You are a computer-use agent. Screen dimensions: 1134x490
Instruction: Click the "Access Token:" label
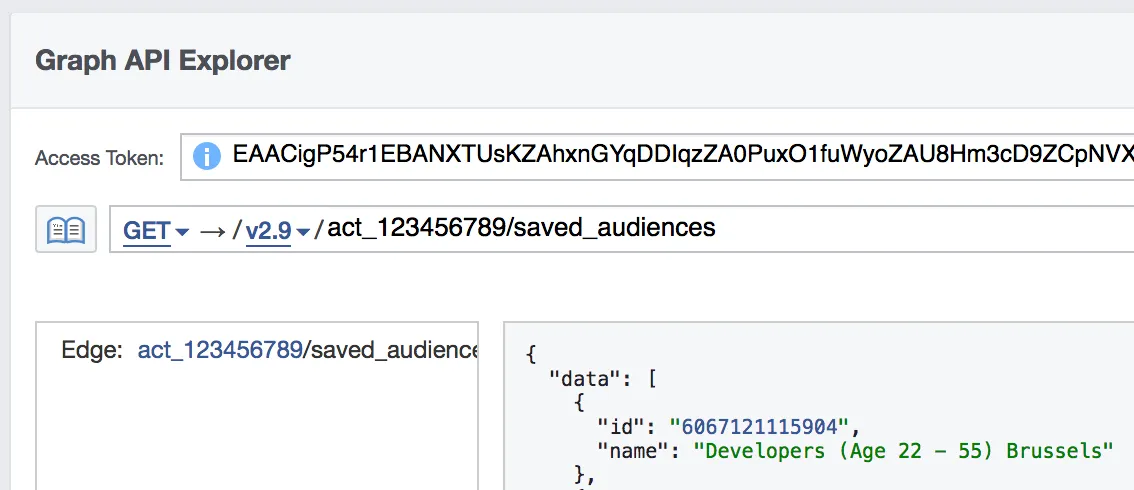click(x=99, y=158)
